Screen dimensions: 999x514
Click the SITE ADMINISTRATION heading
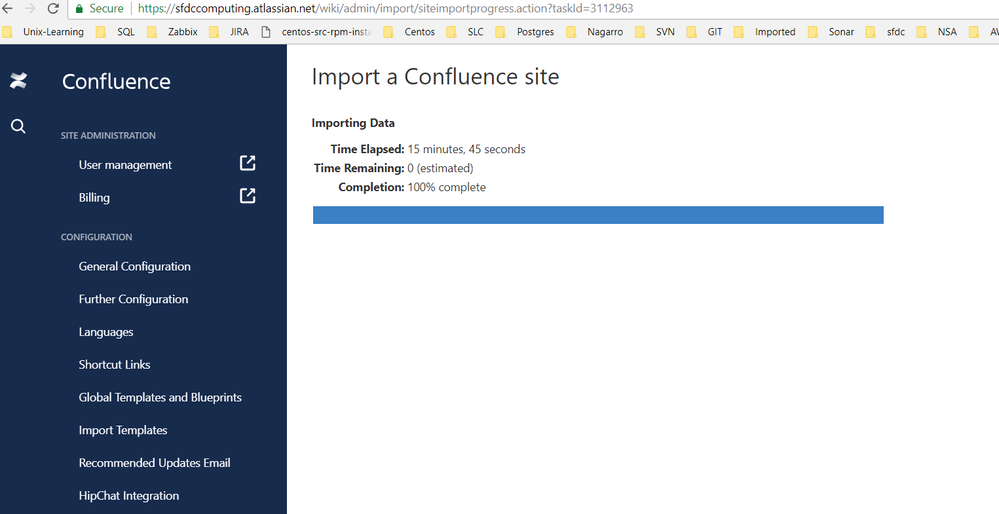pyautogui.click(x=108, y=135)
